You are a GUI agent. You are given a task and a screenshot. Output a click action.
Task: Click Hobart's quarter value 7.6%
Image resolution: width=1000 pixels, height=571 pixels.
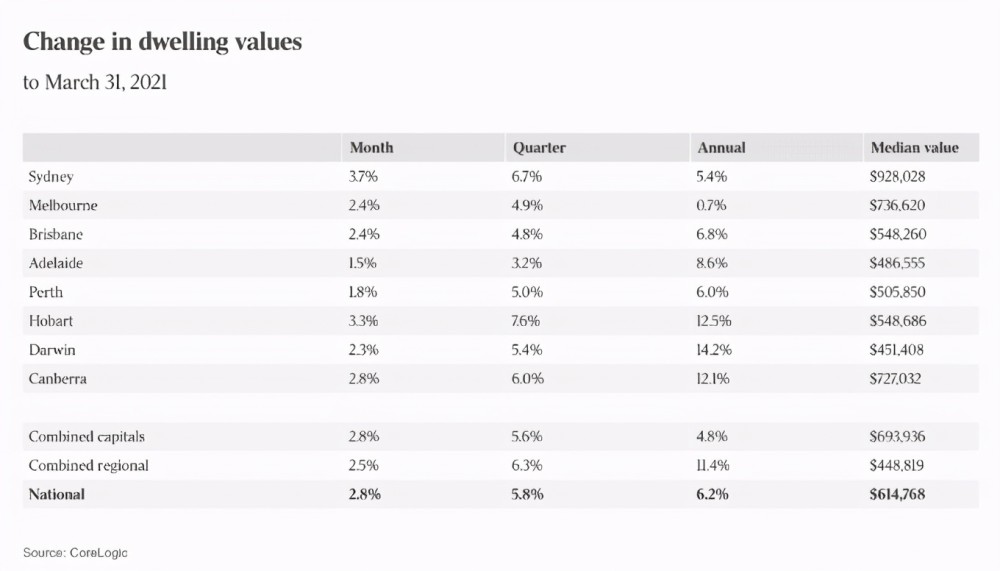[x=528, y=321]
